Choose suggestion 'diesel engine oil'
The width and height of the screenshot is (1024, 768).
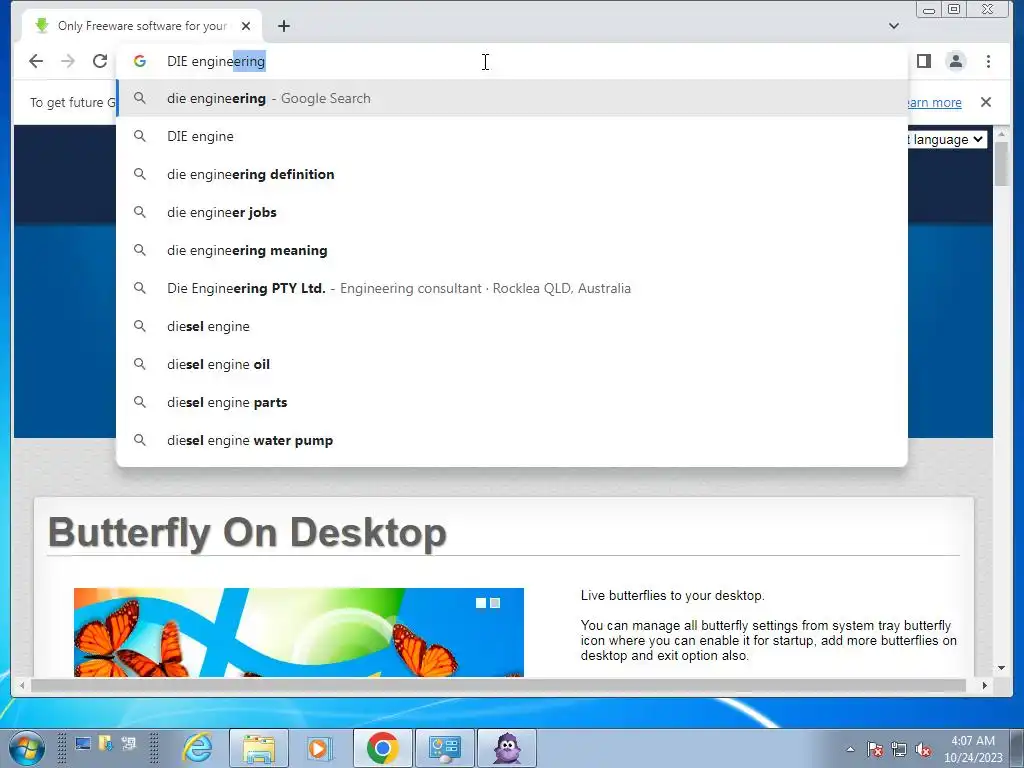(x=512, y=364)
